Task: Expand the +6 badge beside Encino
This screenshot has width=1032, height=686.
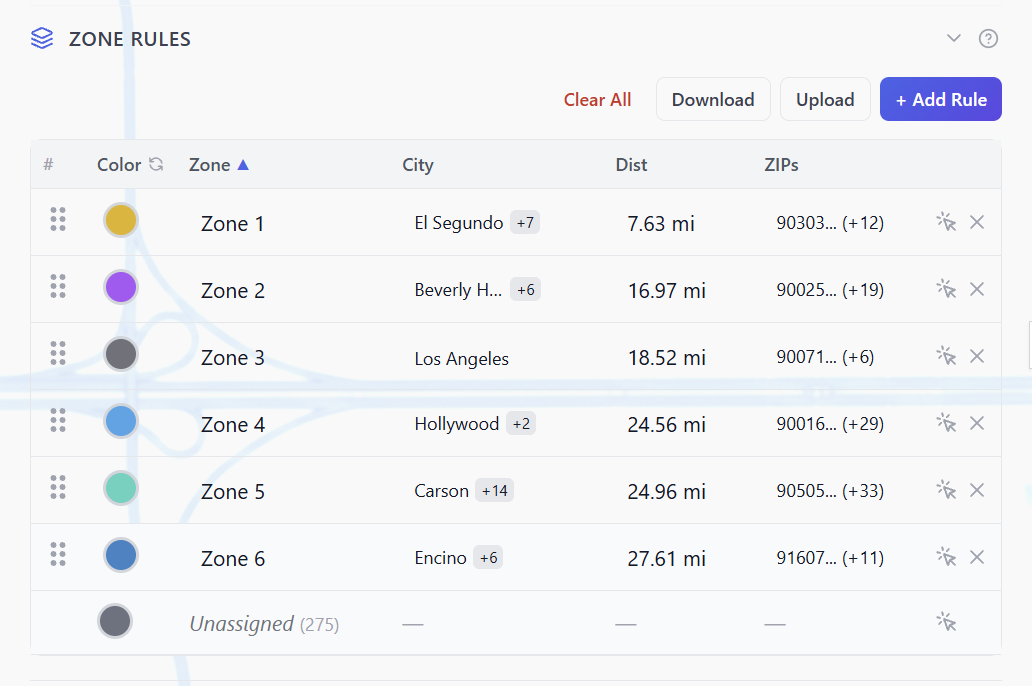Action: coord(488,558)
